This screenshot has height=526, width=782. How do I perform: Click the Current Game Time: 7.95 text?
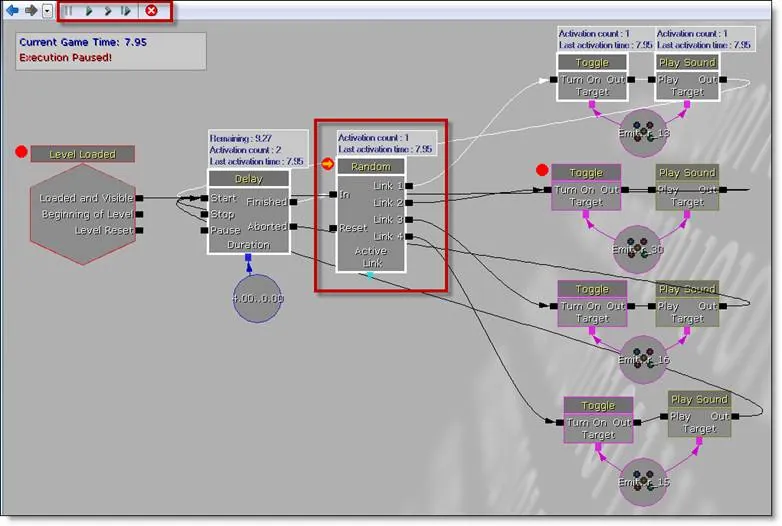click(83, 42)
